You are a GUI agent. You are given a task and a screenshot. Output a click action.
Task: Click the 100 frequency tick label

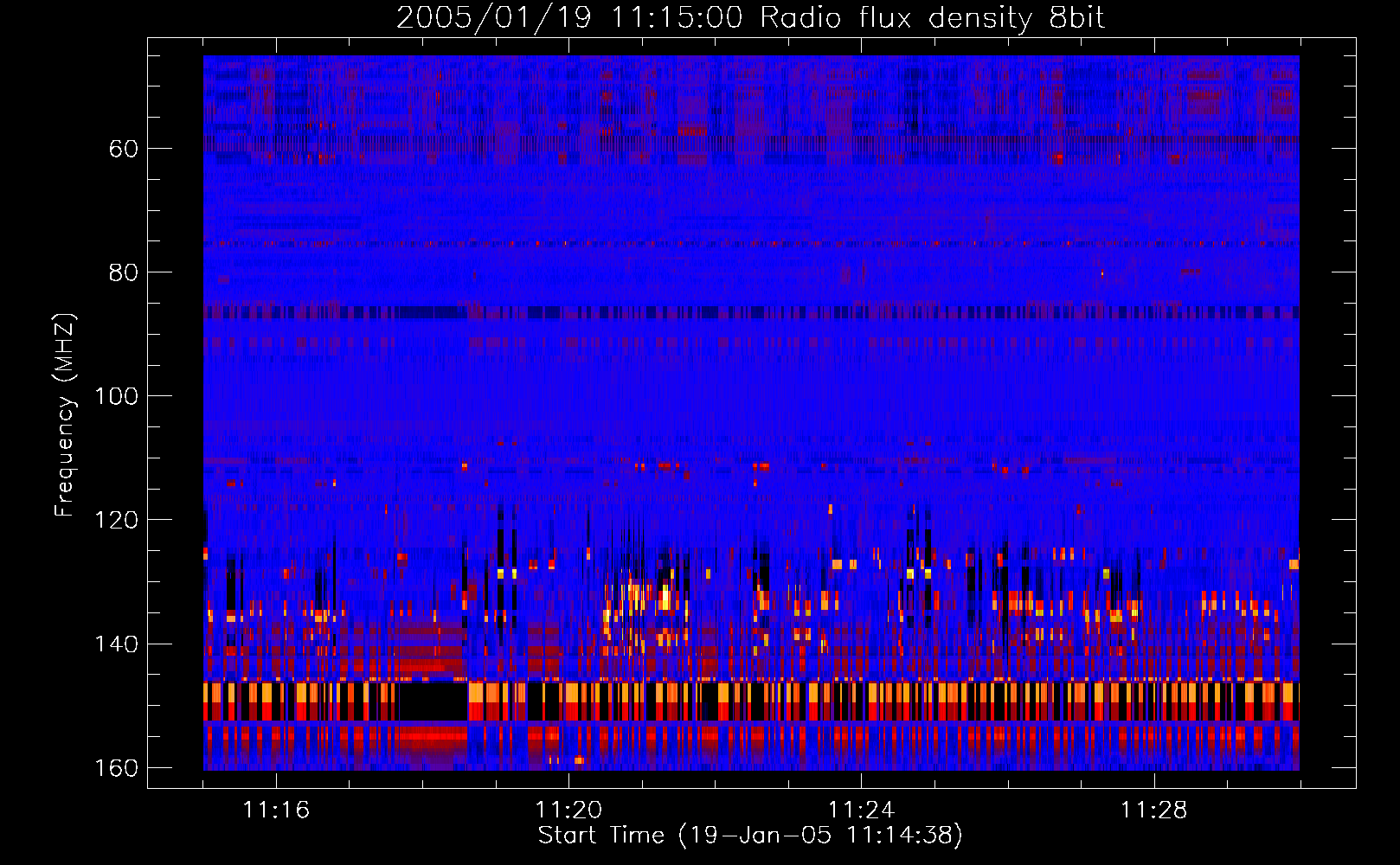116,396
